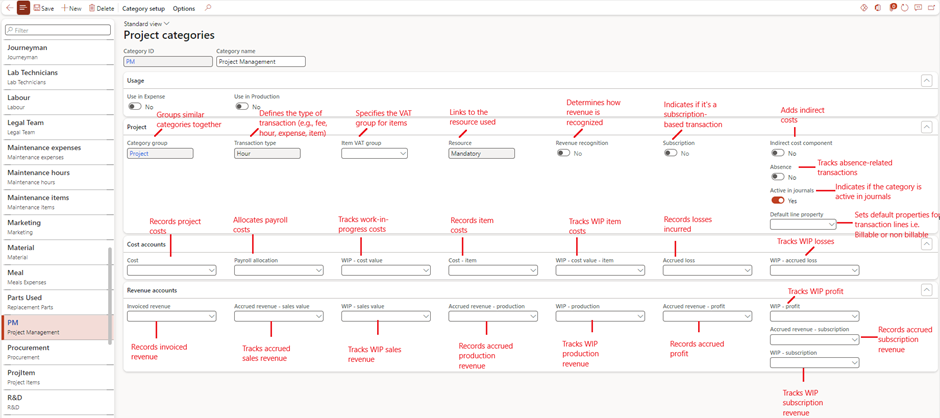Open WIP - cost value dropdown
The image size is (940, 418).
tap(426, 271)
